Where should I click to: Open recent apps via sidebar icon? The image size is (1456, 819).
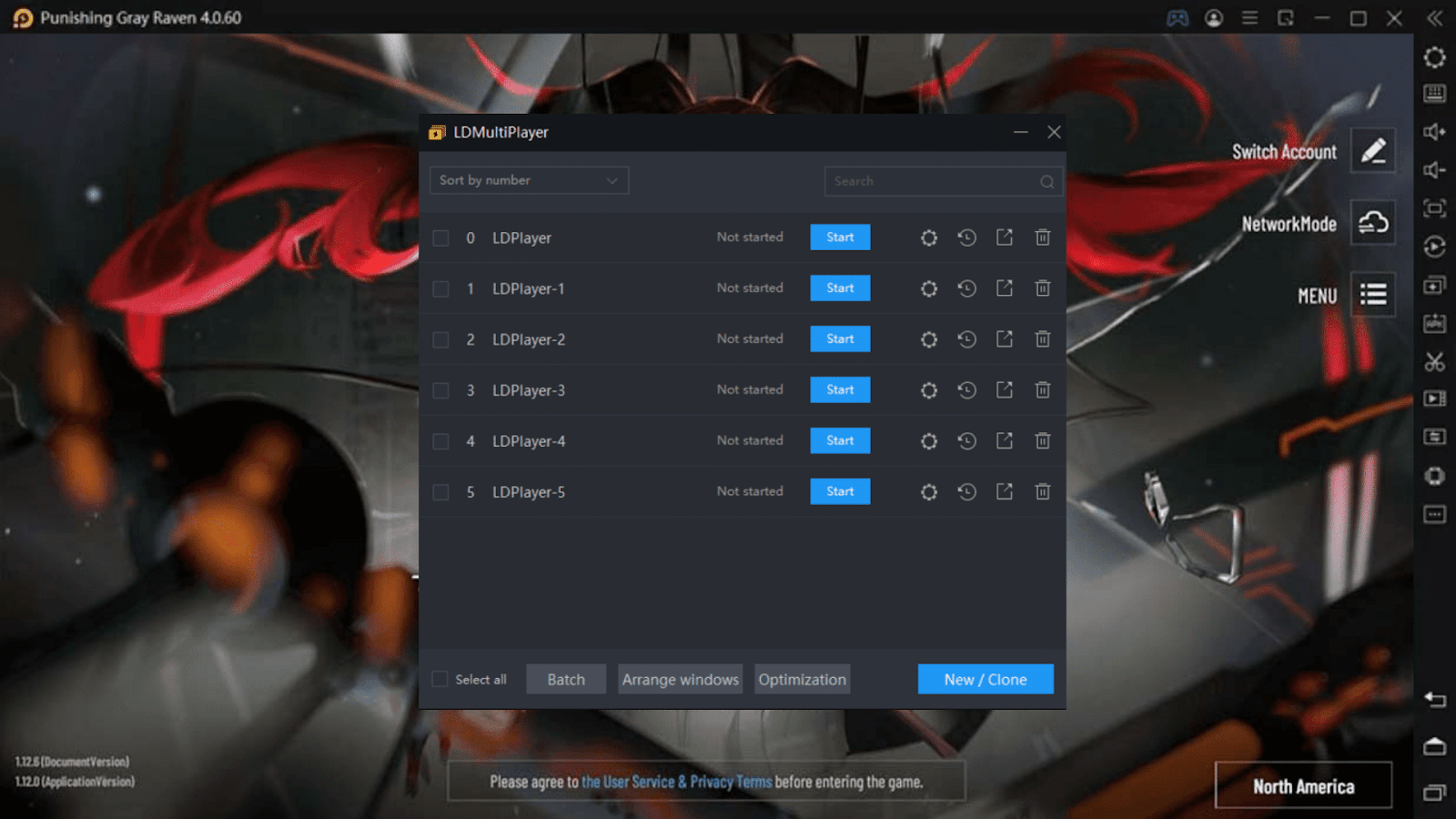1434,793
